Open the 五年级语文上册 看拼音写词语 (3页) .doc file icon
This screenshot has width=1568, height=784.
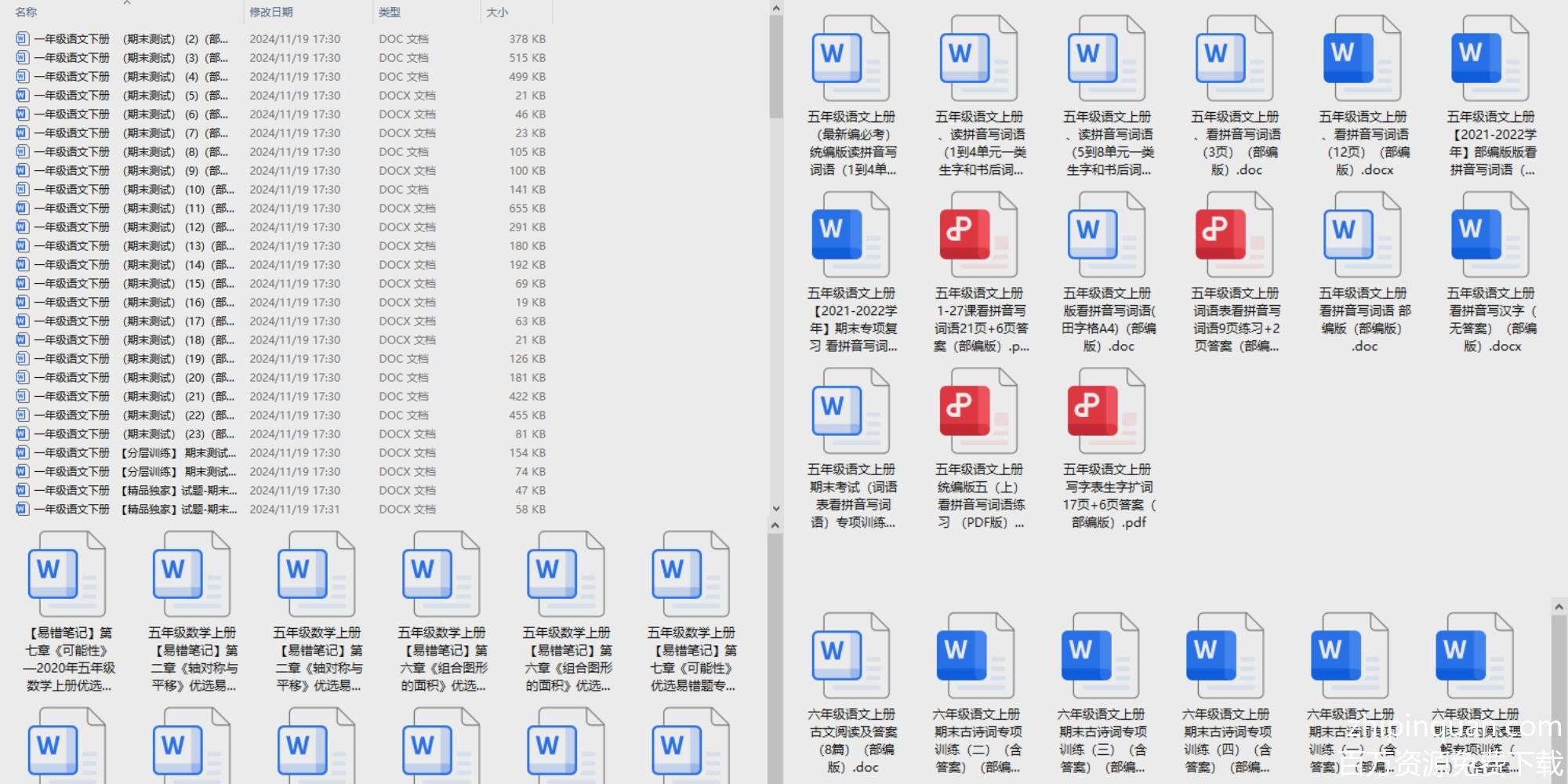tap(1234, 59)
